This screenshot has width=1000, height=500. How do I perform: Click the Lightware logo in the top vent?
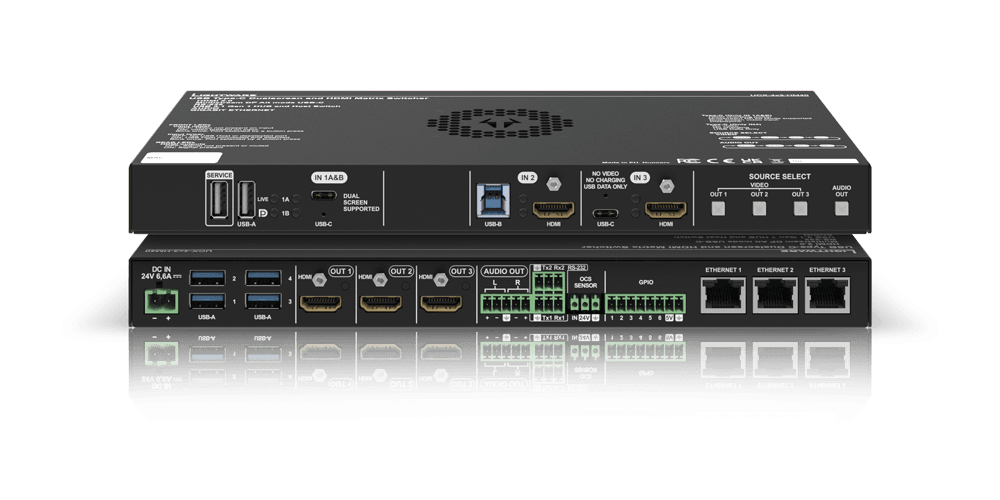pyautogui.click(x=499, y=122)
